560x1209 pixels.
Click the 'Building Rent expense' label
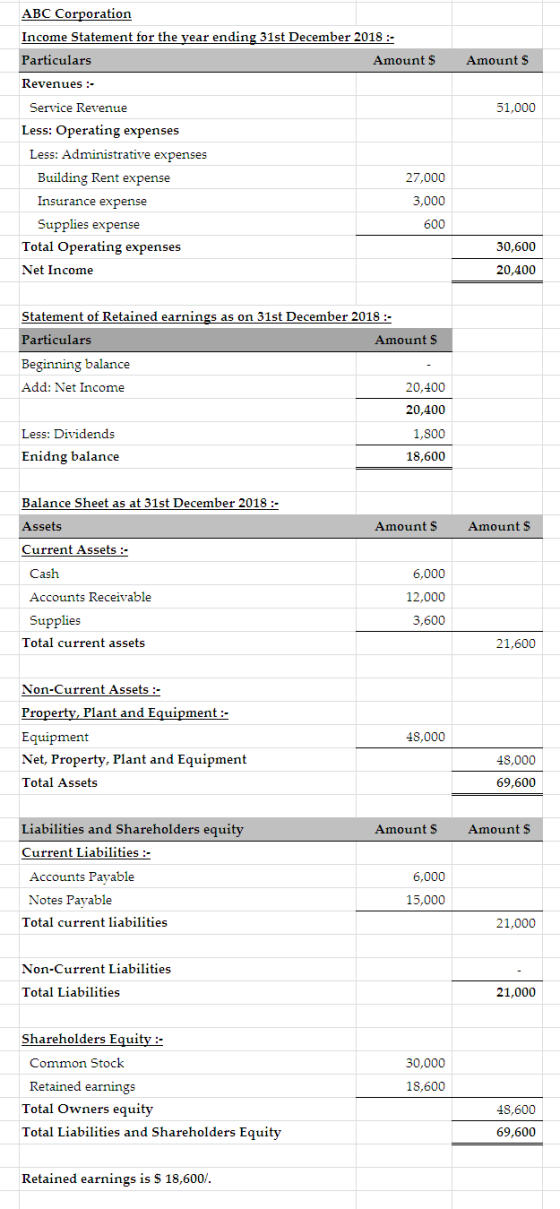click(103, 177)
